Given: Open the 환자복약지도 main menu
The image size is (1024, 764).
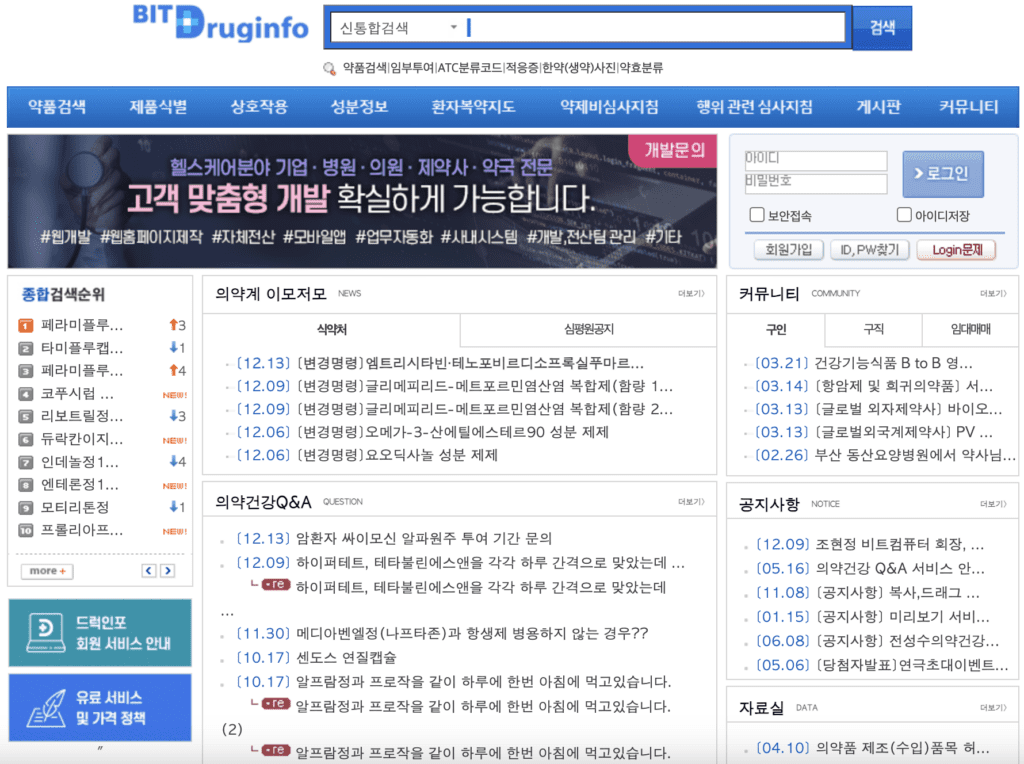Looking at the screenshot, I should coord(473,107).
